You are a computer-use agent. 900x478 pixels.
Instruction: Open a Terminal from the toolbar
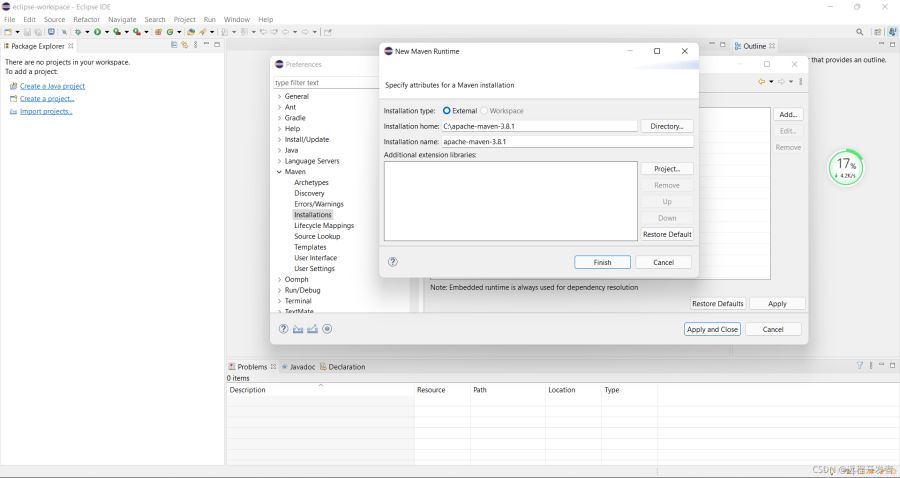(51, 32)
